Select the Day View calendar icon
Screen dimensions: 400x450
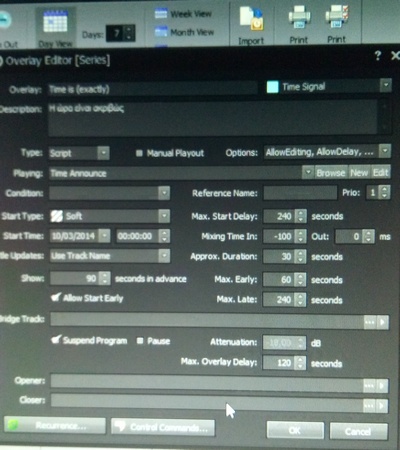(x=55, y=21)
